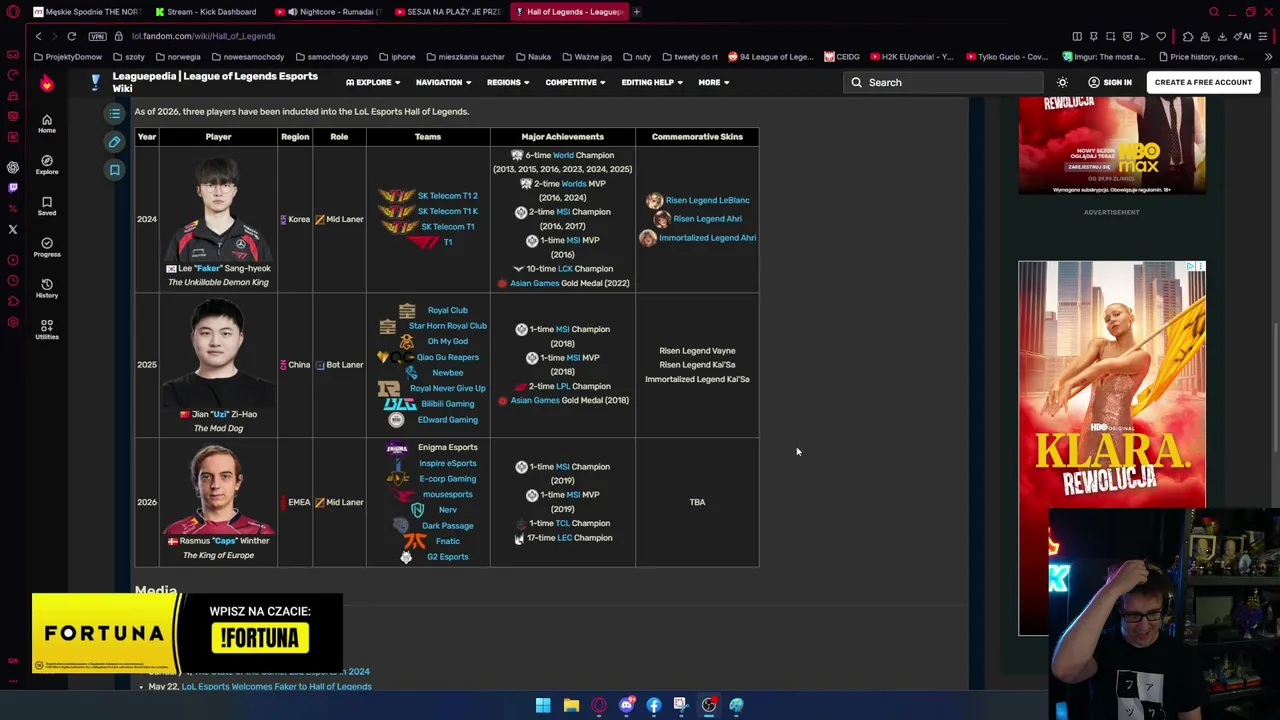The width and height of the screenshot is (1280, 720).
Task: Expand the MORE dropdown menu
Action: [713, 83]
